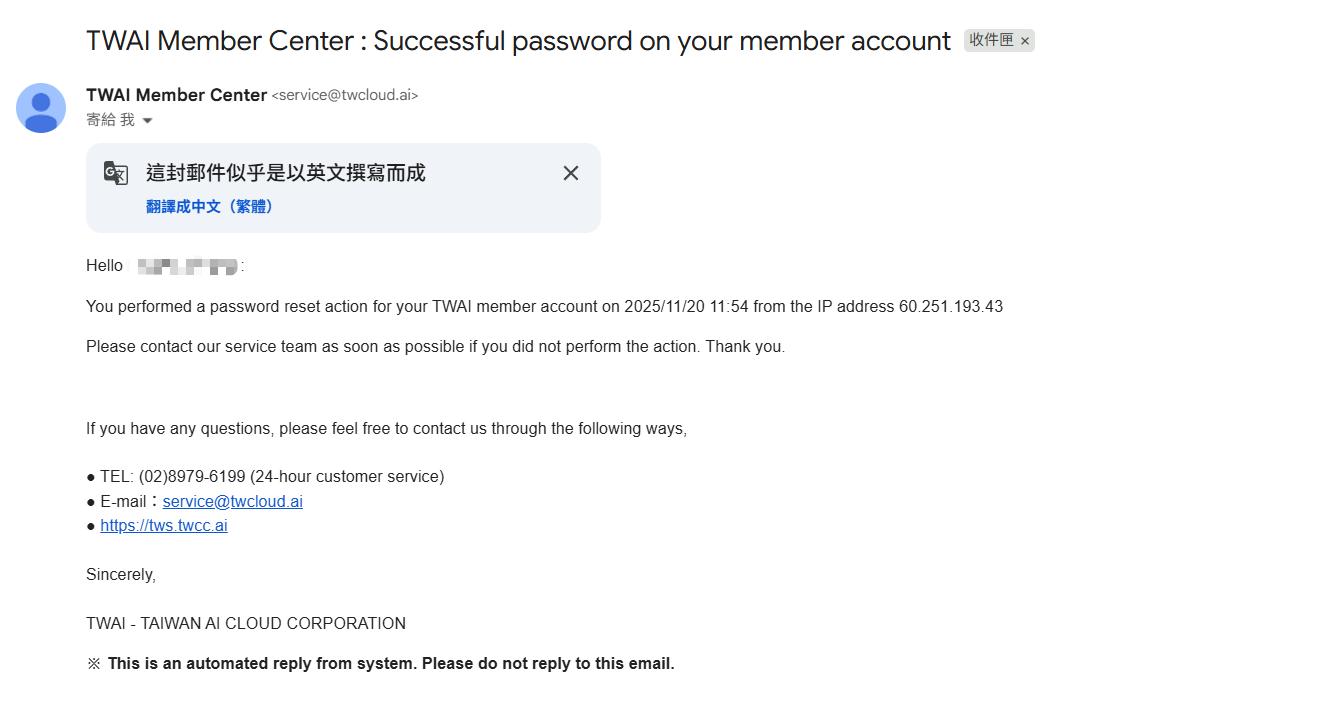The width and height of the screenshot is (1343, 712).
Task: Expand recipient details arrow next to 寄給 我
Action: click(148, 121)
